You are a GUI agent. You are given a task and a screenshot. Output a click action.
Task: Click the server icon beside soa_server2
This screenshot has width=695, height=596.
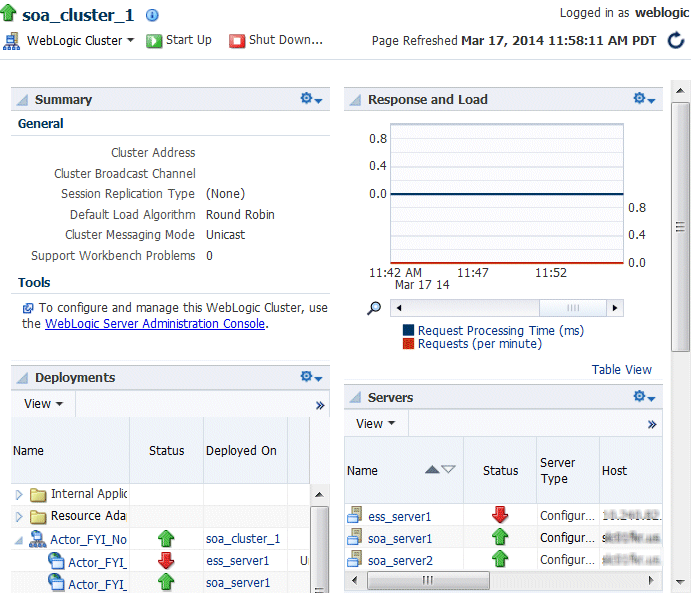pyautogui.click(x=355, y=559)
